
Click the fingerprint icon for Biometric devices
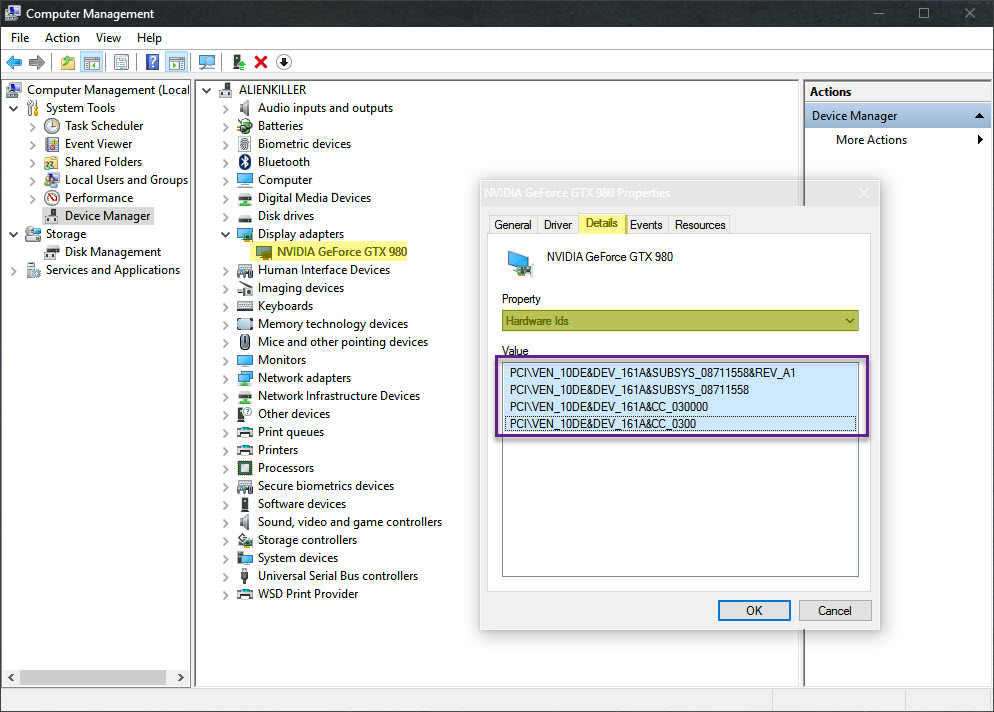tap(245, 145)
